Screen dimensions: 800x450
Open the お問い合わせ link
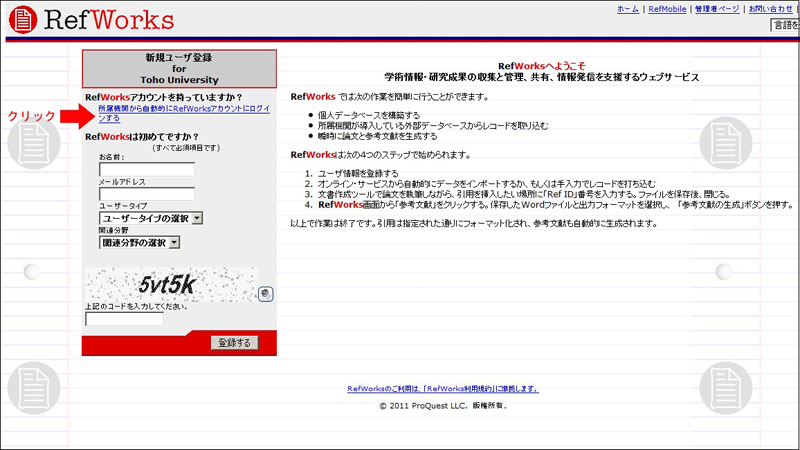770,9
